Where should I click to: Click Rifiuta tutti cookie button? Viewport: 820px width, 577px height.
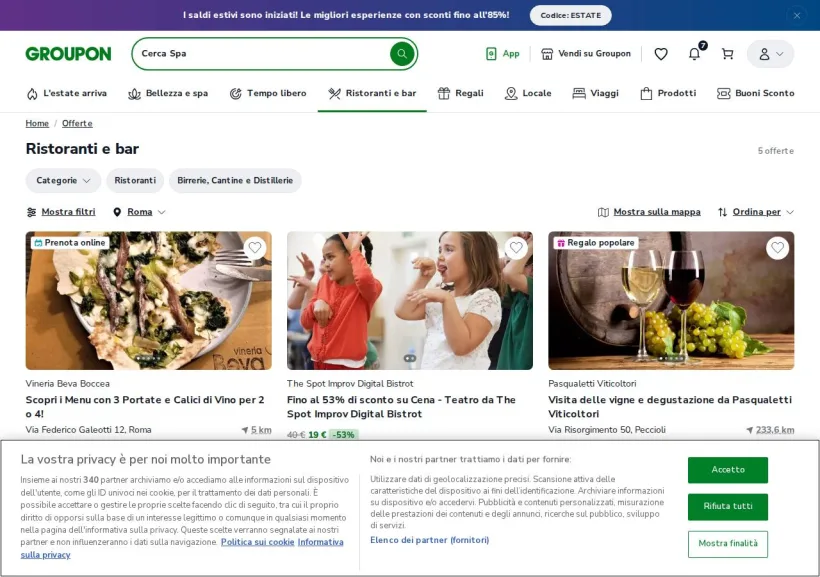[x=727, y=506]
